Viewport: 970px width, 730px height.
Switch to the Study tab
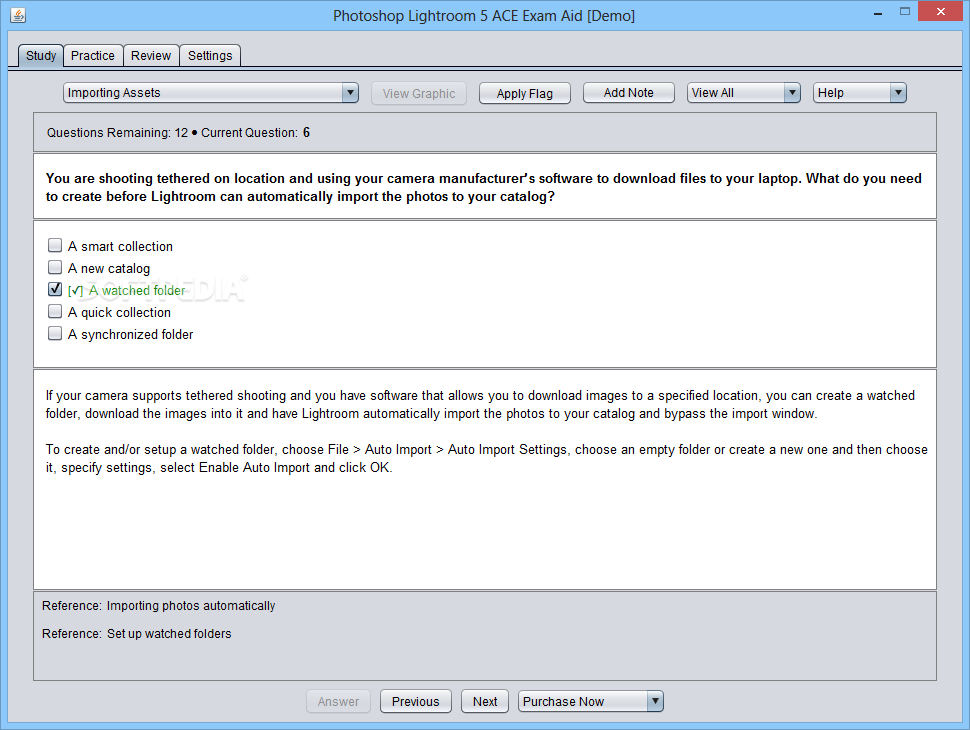click(41, 56)
